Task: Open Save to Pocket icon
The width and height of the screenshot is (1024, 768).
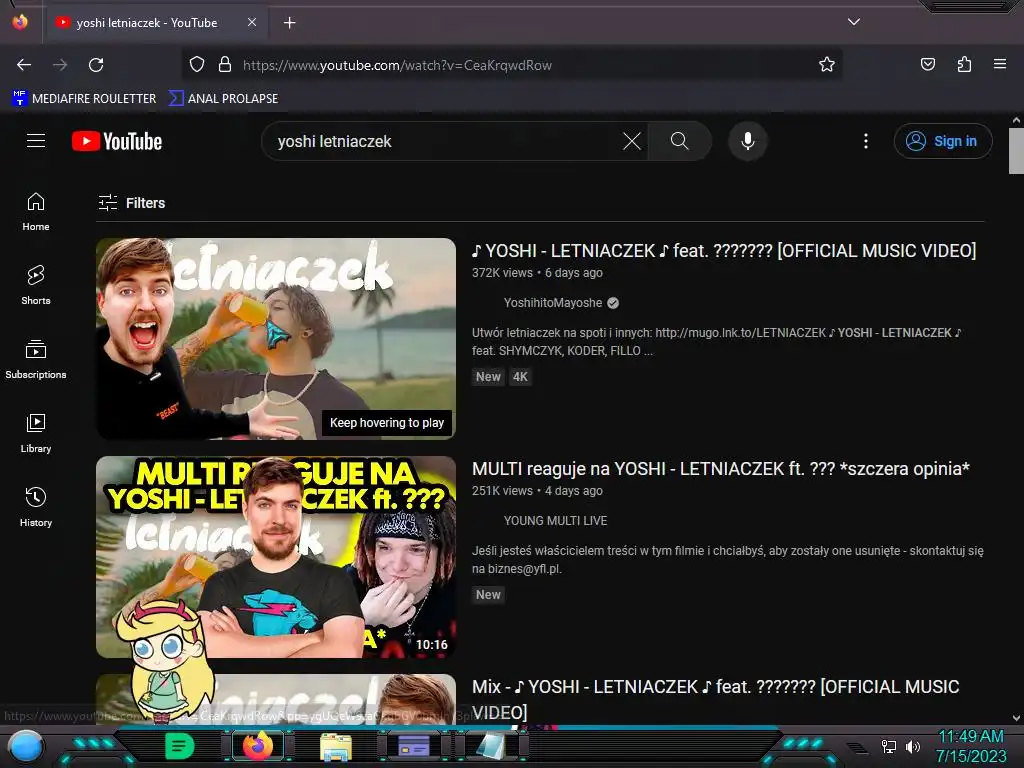Action: click(x=927, y=64)
